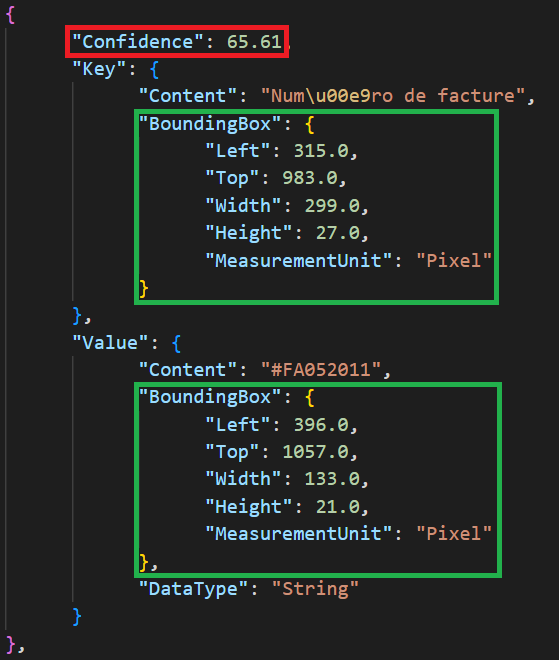Click Width value 133.0
559x660 pixels.
332,479
